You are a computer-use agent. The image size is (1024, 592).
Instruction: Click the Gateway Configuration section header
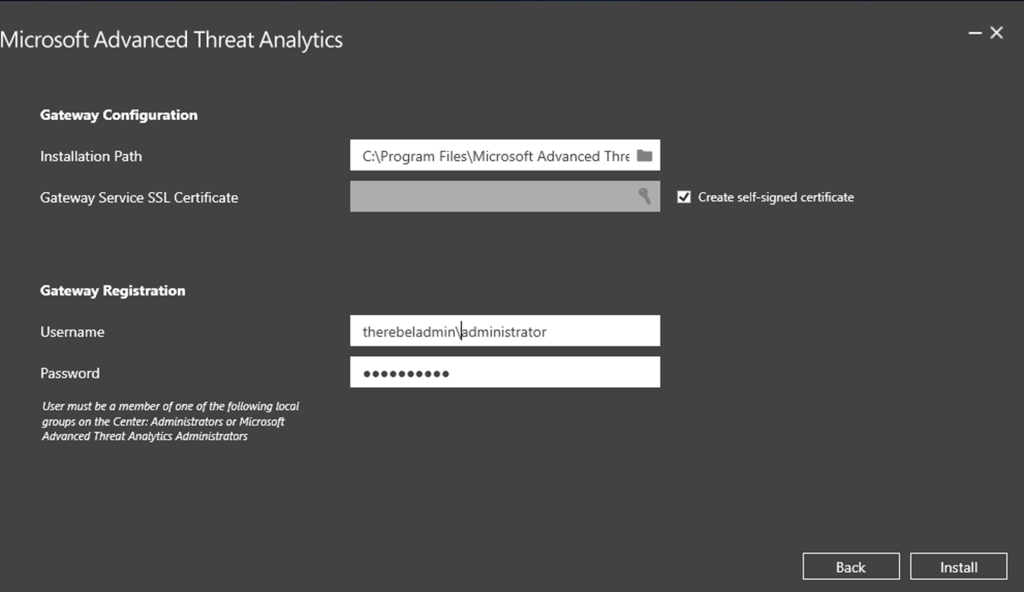pyautogui.click(x=118, y=115)
